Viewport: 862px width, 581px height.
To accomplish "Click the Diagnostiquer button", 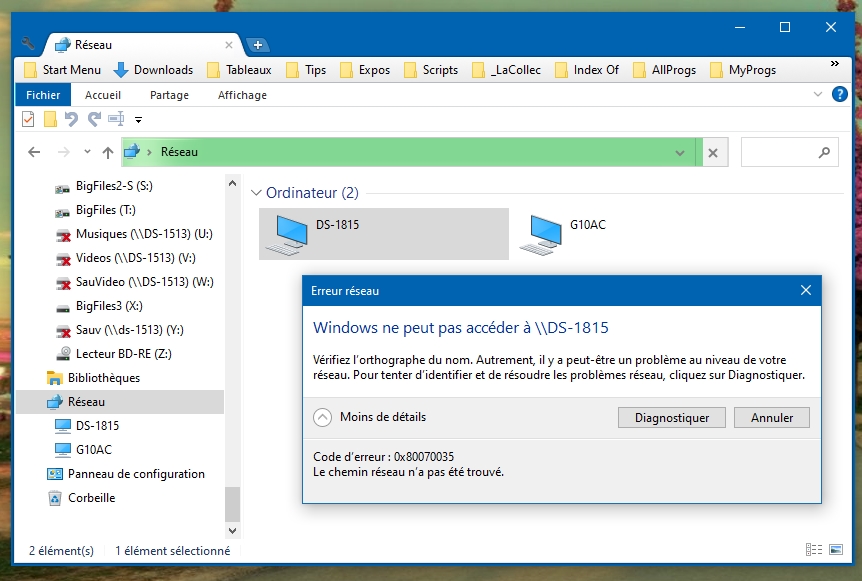I will pyautogui.click(x=672, y=418).
